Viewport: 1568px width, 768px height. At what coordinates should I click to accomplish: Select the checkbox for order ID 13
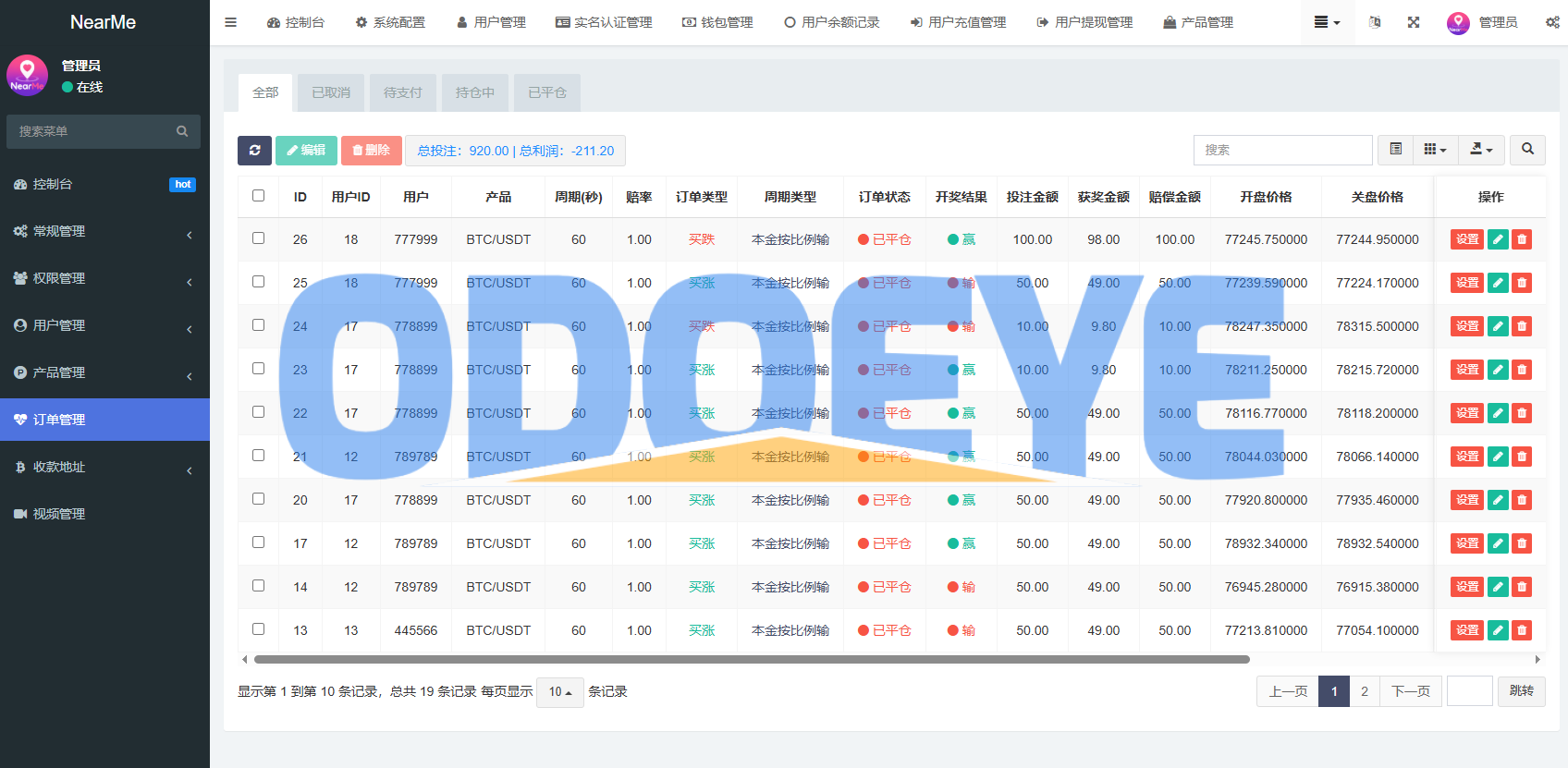click(259, 629)
